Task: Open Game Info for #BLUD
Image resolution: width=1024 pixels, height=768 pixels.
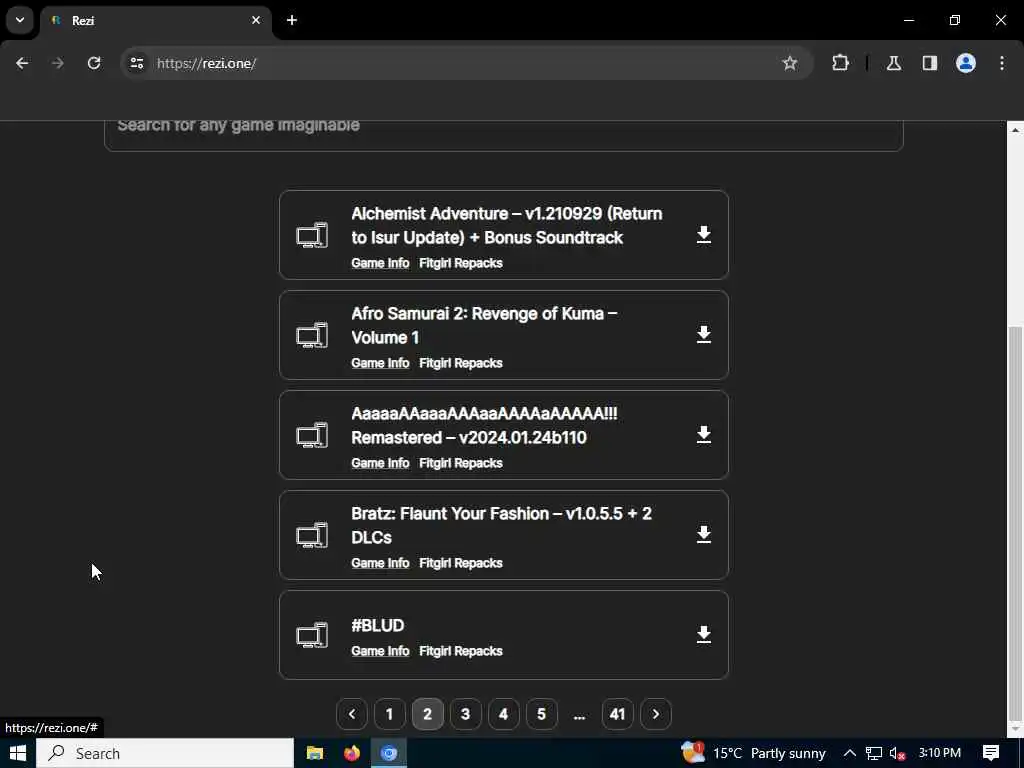Action: (x=380, y=651)
